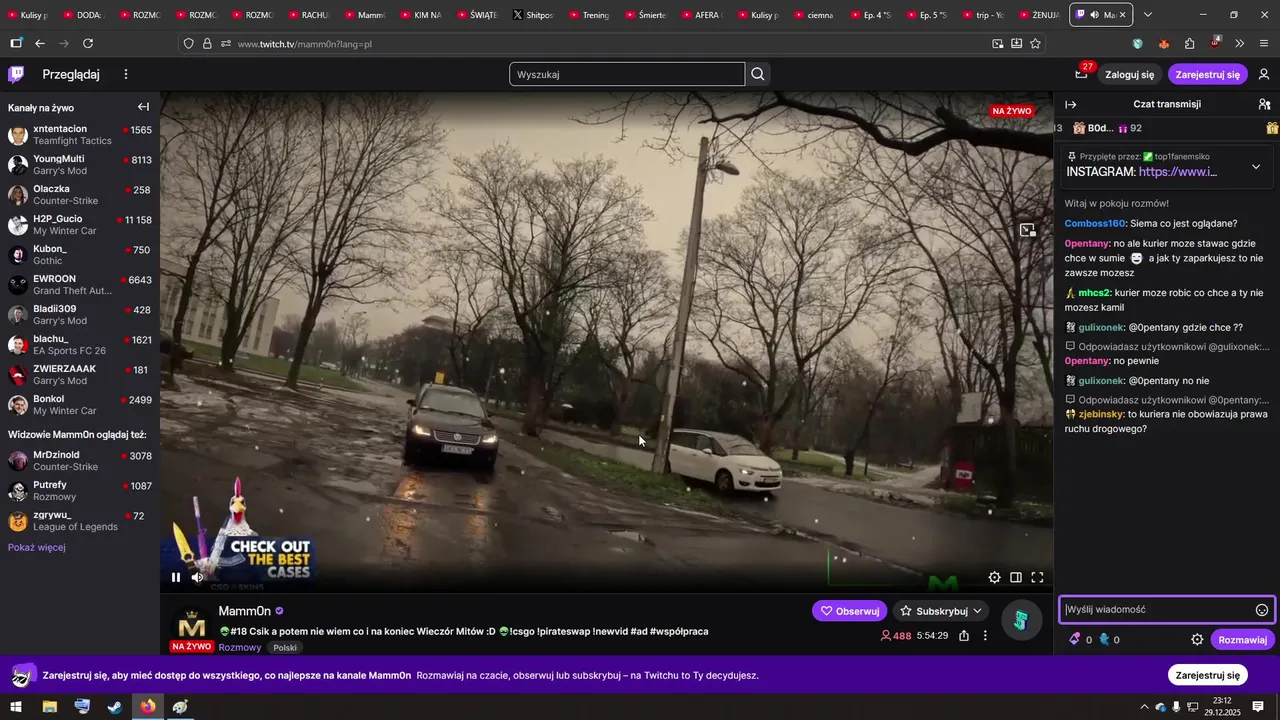Open MrDzinold recommended channel
This screenshot has height=720, width=1280.
pos(80,461)
